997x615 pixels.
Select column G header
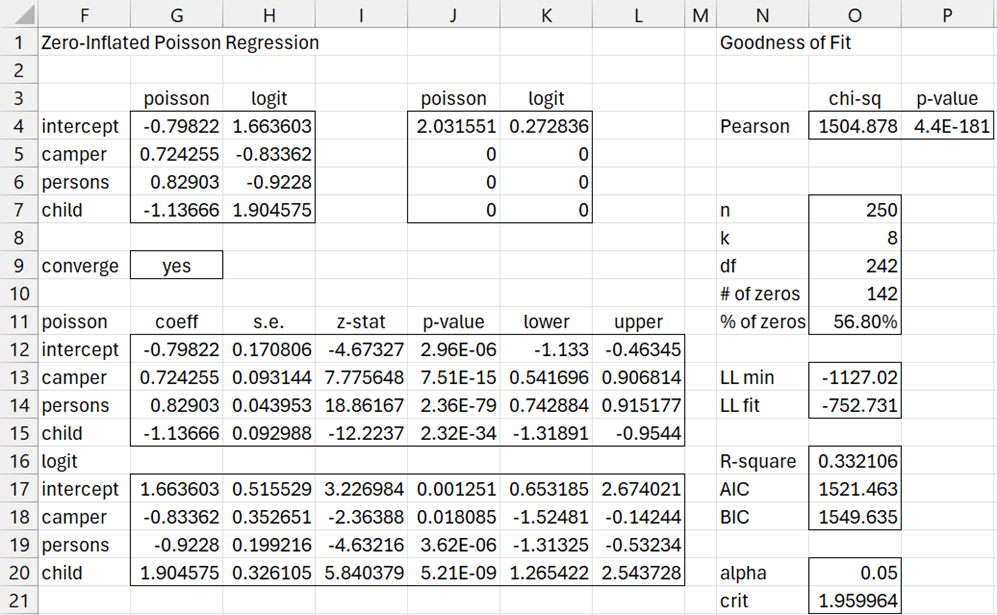(176, 13)
